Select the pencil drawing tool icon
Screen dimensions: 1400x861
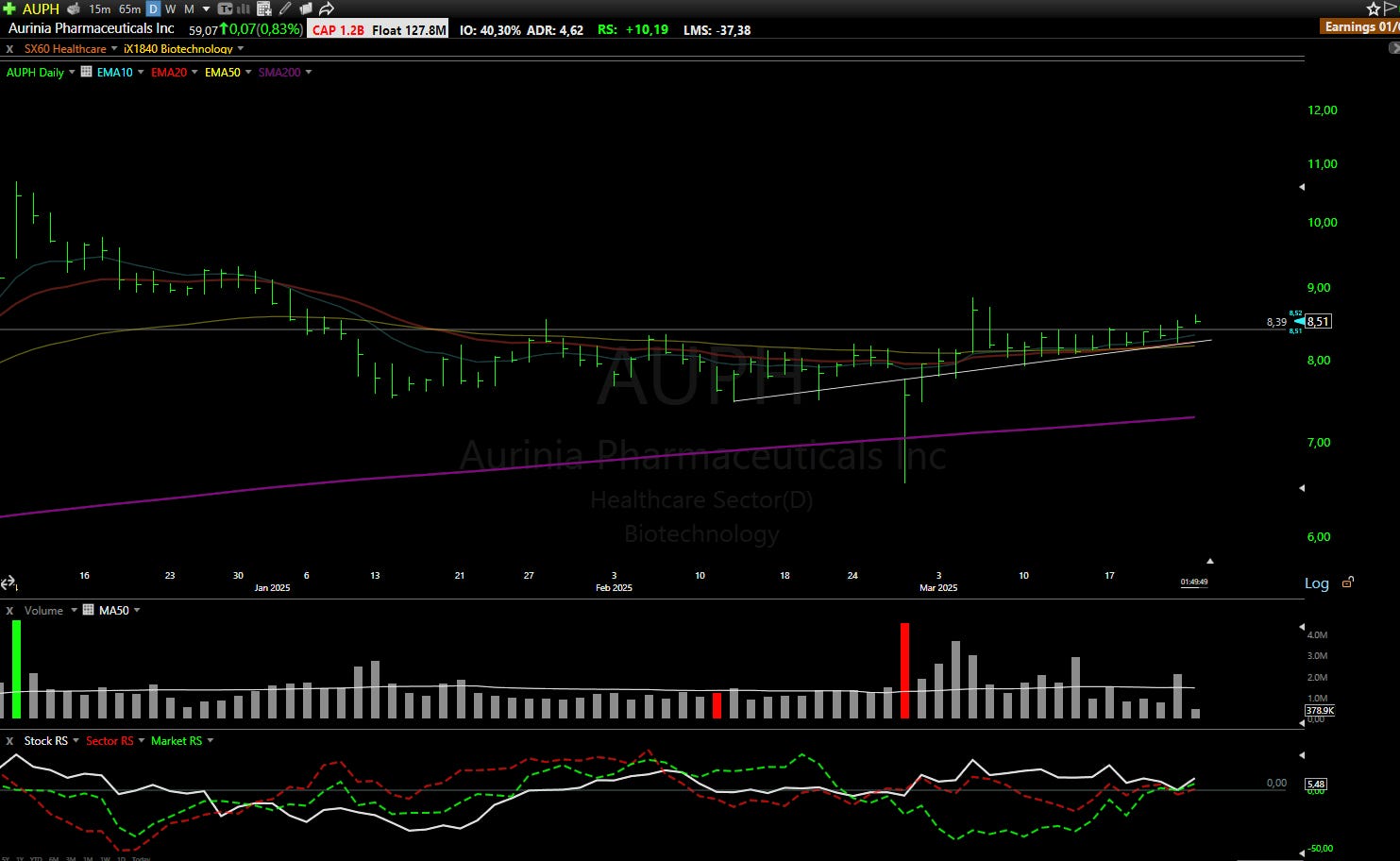[x=285, y=8]
